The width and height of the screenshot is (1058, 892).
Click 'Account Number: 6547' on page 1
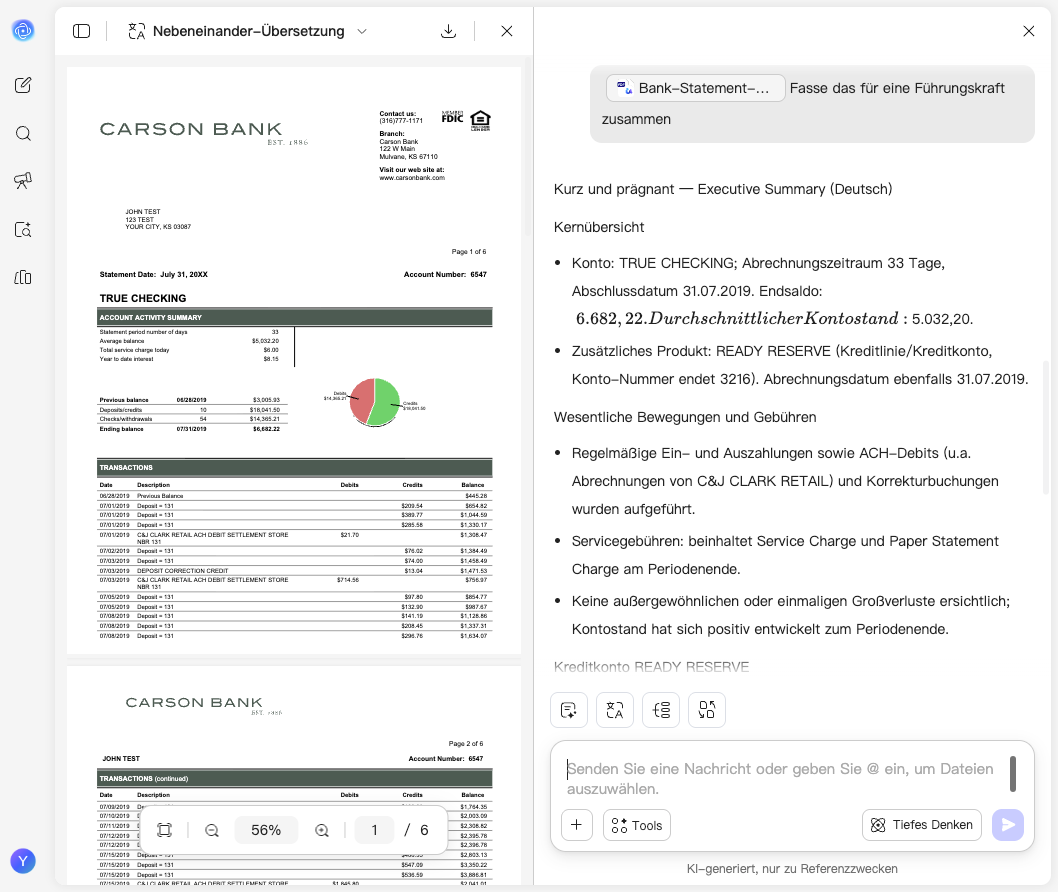[x=445, y=275]
